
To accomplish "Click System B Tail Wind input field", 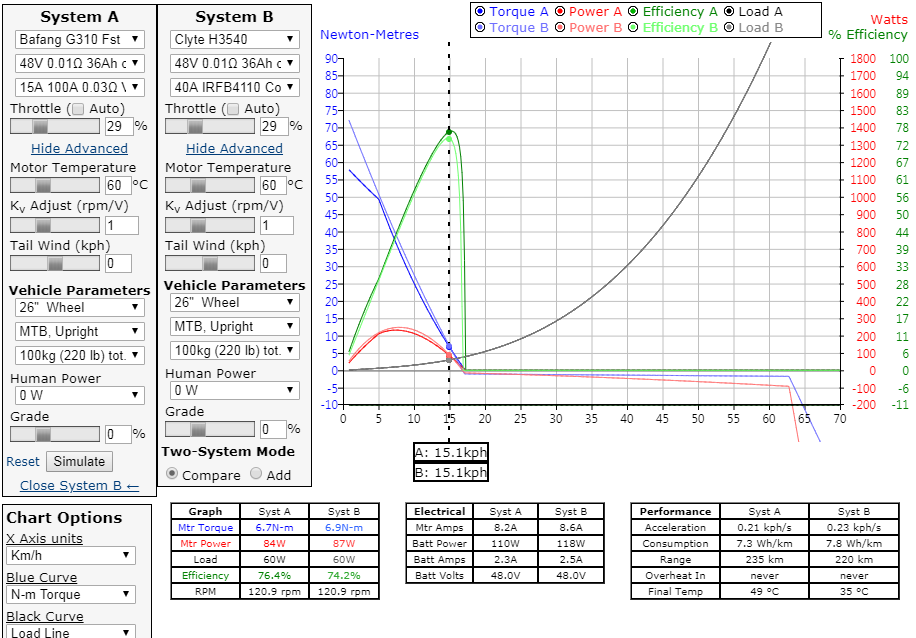I will (273, 264).
